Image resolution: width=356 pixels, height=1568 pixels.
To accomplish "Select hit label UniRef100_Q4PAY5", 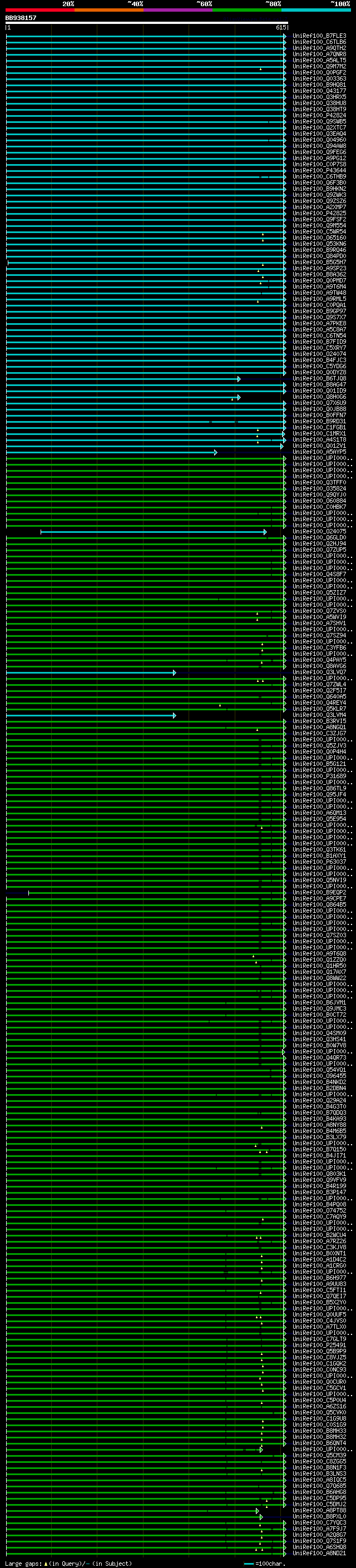I will point(319,660).
